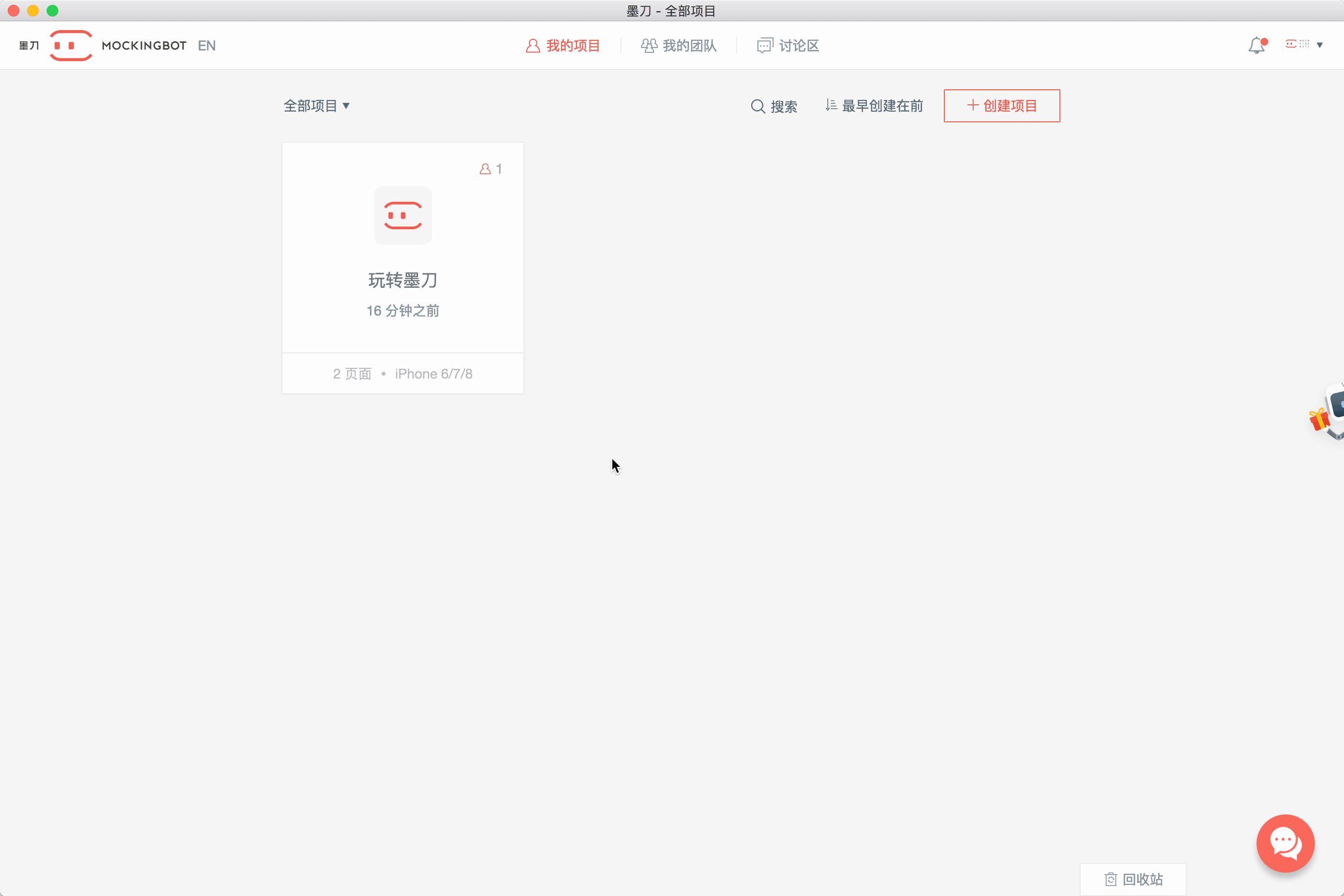1344x896 pixels.
Task: Open the chat support bubble
Action: click(1285, 843)
